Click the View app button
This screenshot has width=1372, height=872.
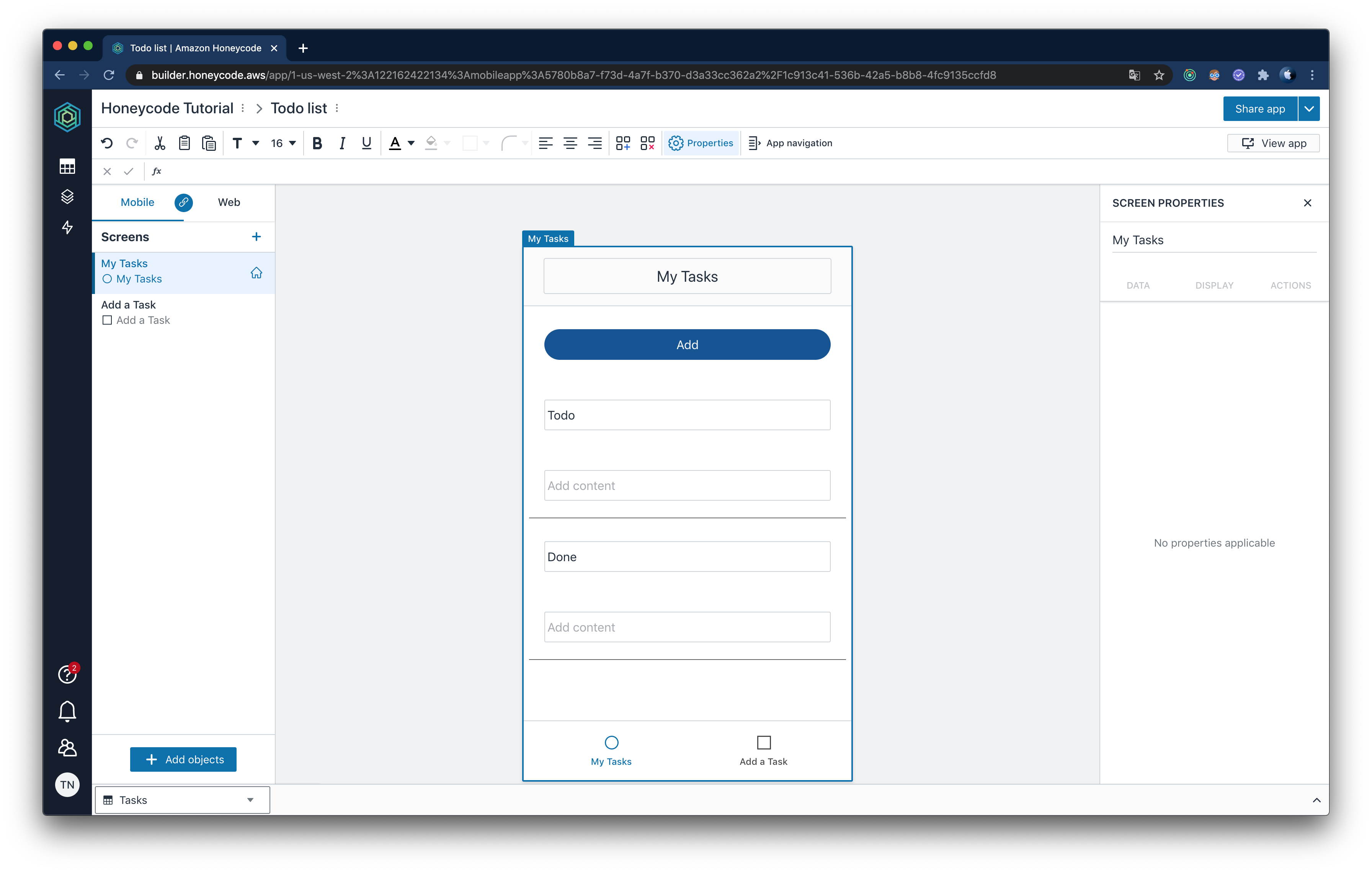1274,143
